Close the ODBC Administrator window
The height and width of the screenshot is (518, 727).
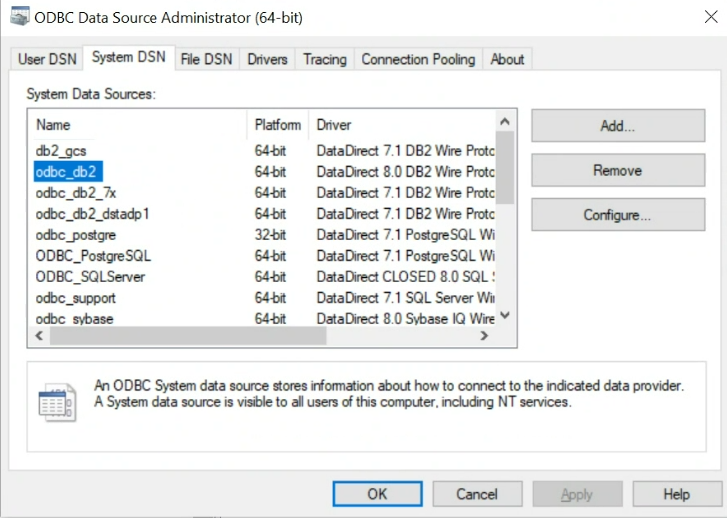pyautogui.click(x=711, y=17)
